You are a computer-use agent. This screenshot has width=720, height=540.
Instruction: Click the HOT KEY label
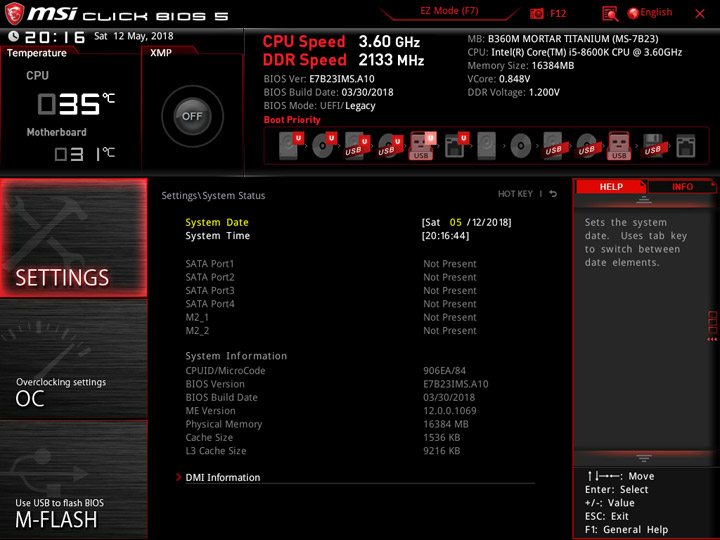coord(515,194)
